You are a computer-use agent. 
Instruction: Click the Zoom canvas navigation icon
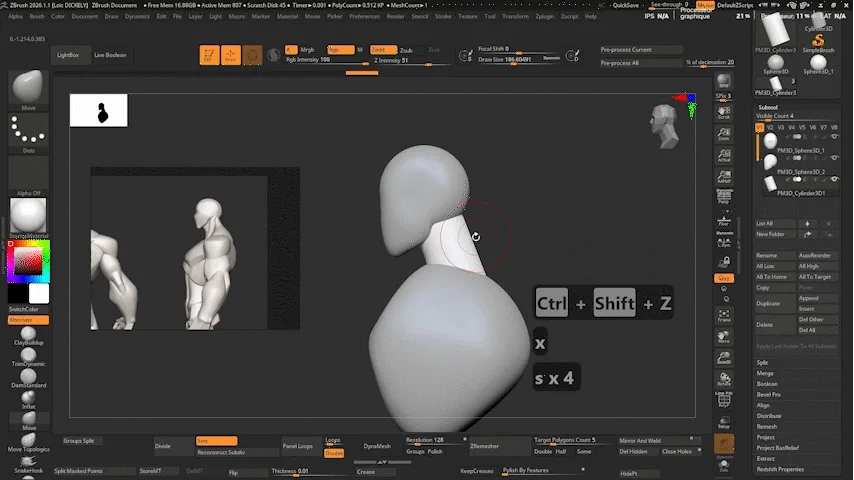pyautogui.click(x=724, y=132)
